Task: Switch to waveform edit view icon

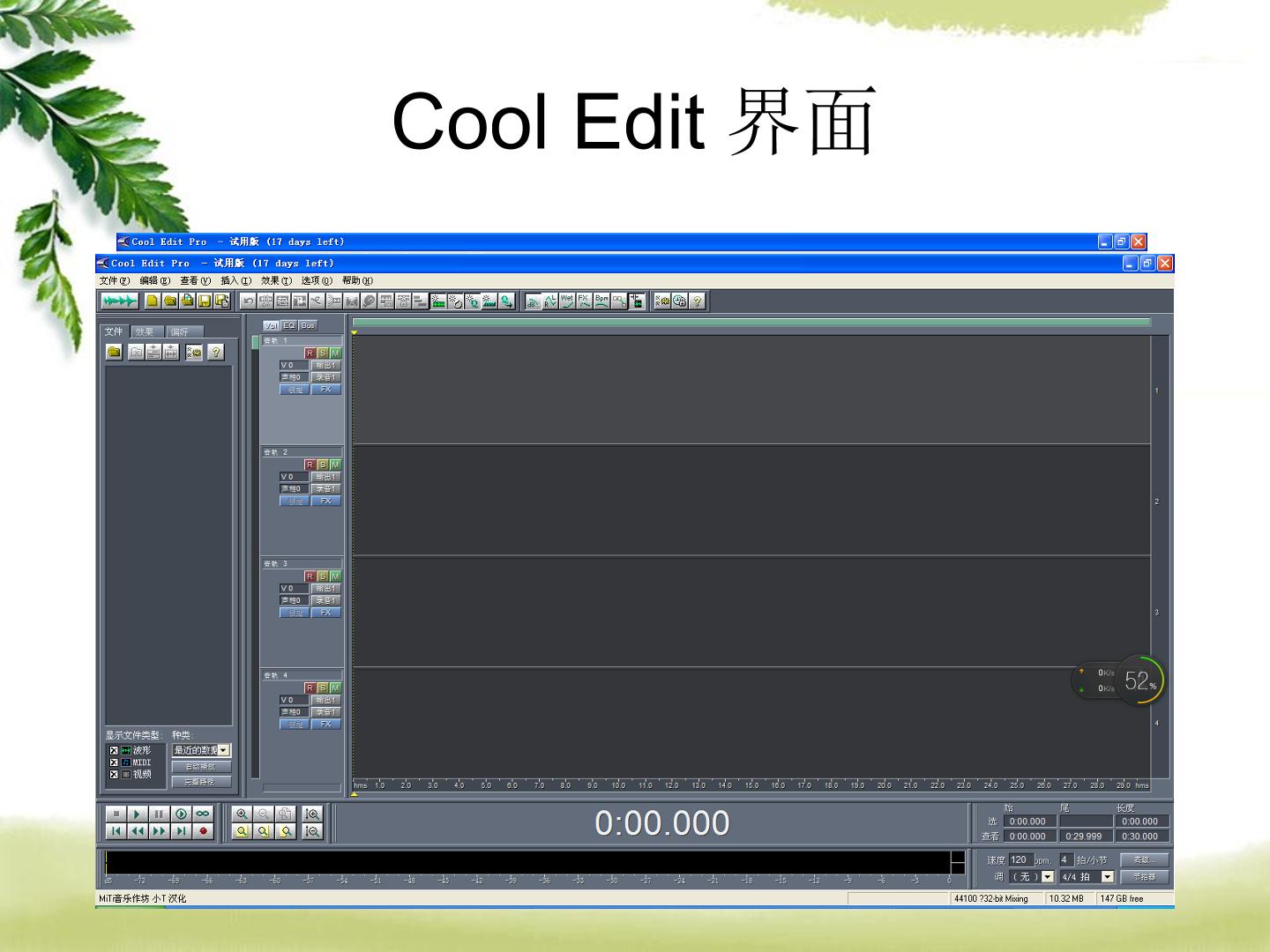Action: click(120, 301)
